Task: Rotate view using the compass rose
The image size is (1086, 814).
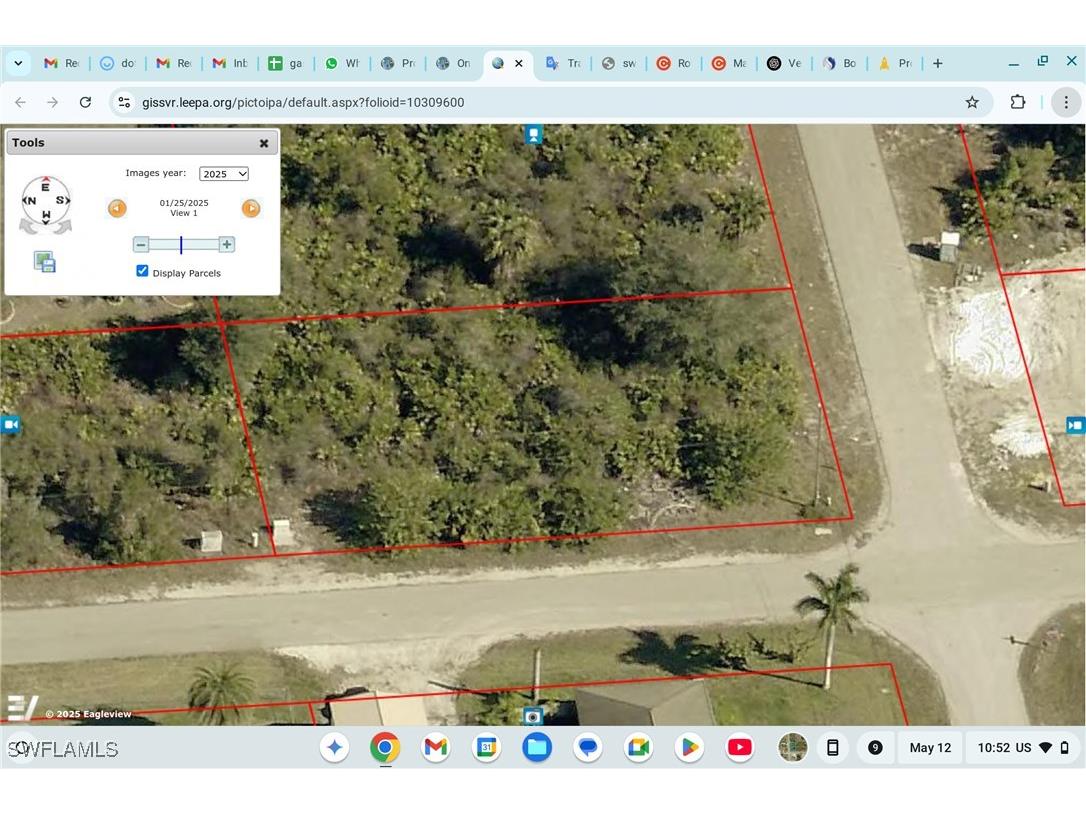Action: click(45, 202)
